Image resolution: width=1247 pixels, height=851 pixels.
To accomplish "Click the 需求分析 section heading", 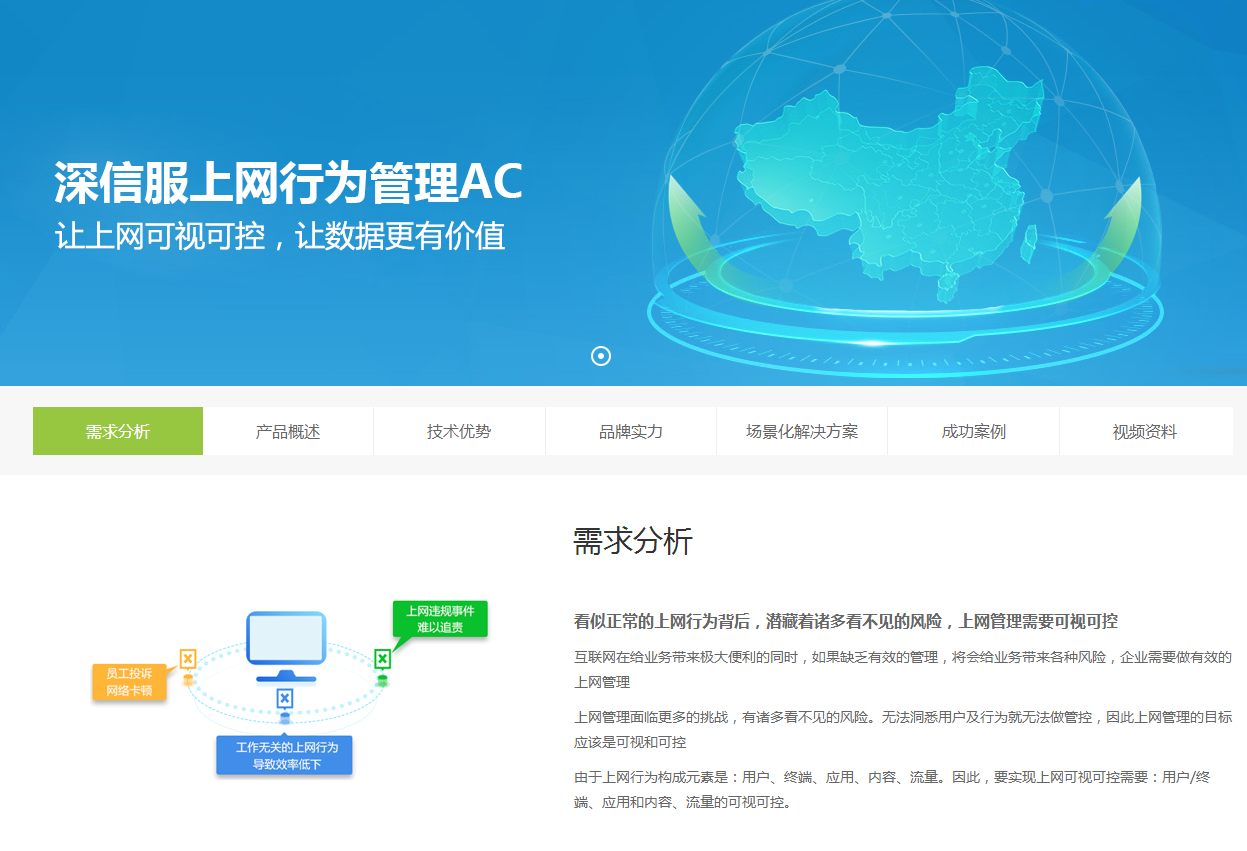I will click(633, 541).
